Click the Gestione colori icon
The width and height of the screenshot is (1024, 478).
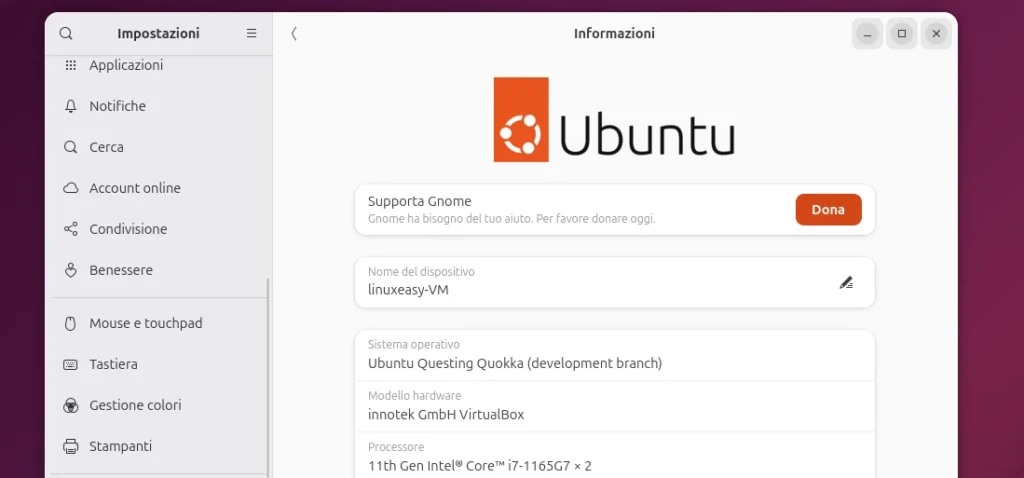click(71, 405)
